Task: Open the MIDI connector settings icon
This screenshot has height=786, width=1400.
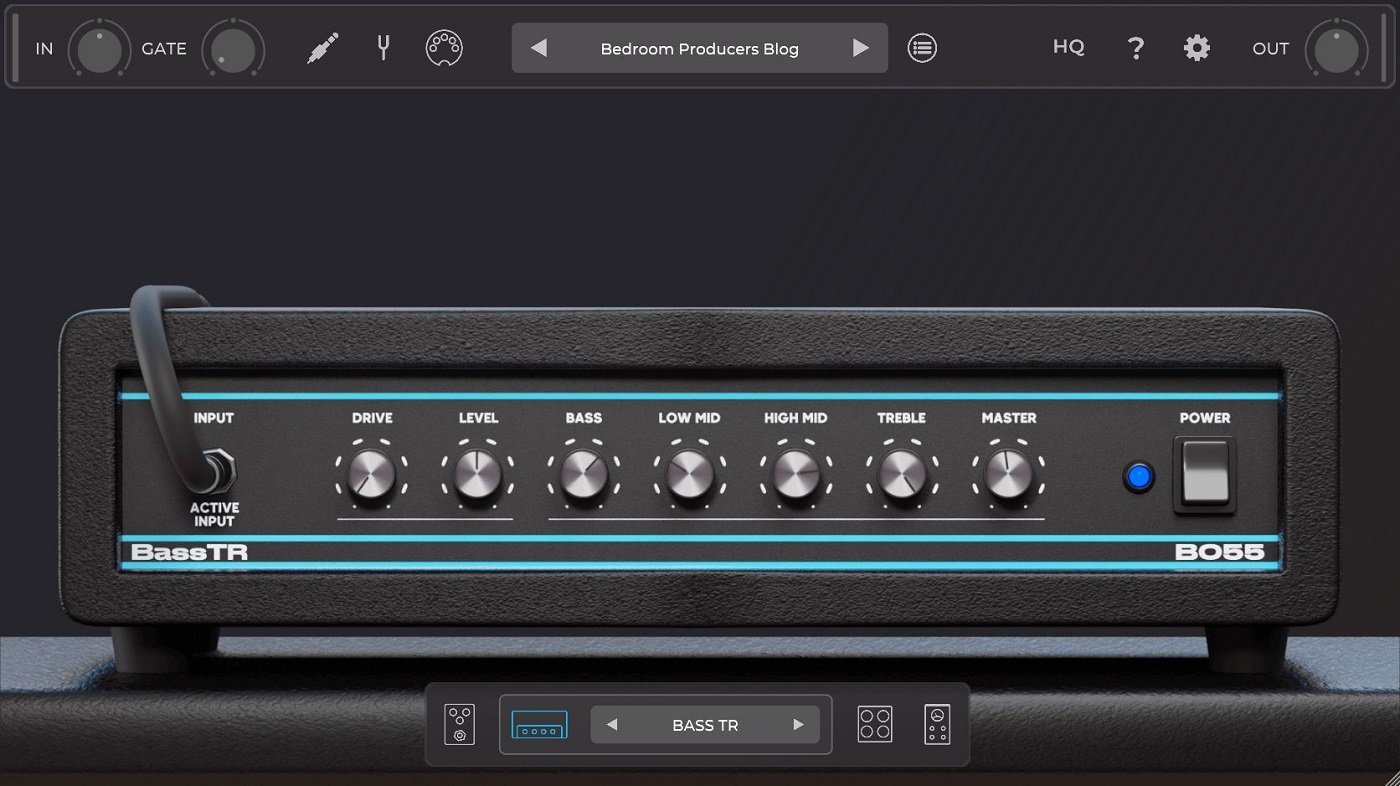Action: pos(444,47)
